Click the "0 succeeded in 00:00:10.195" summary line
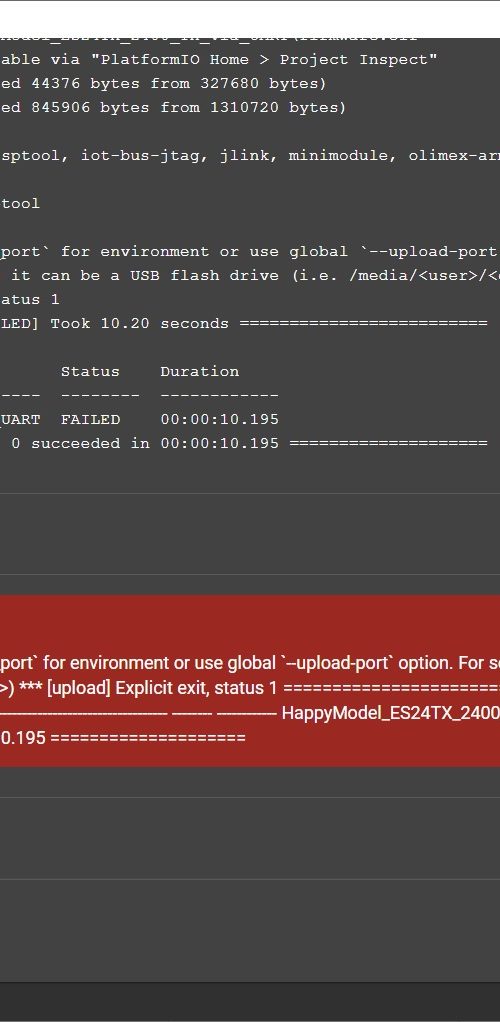500x1022 pixels. (145, 443)
